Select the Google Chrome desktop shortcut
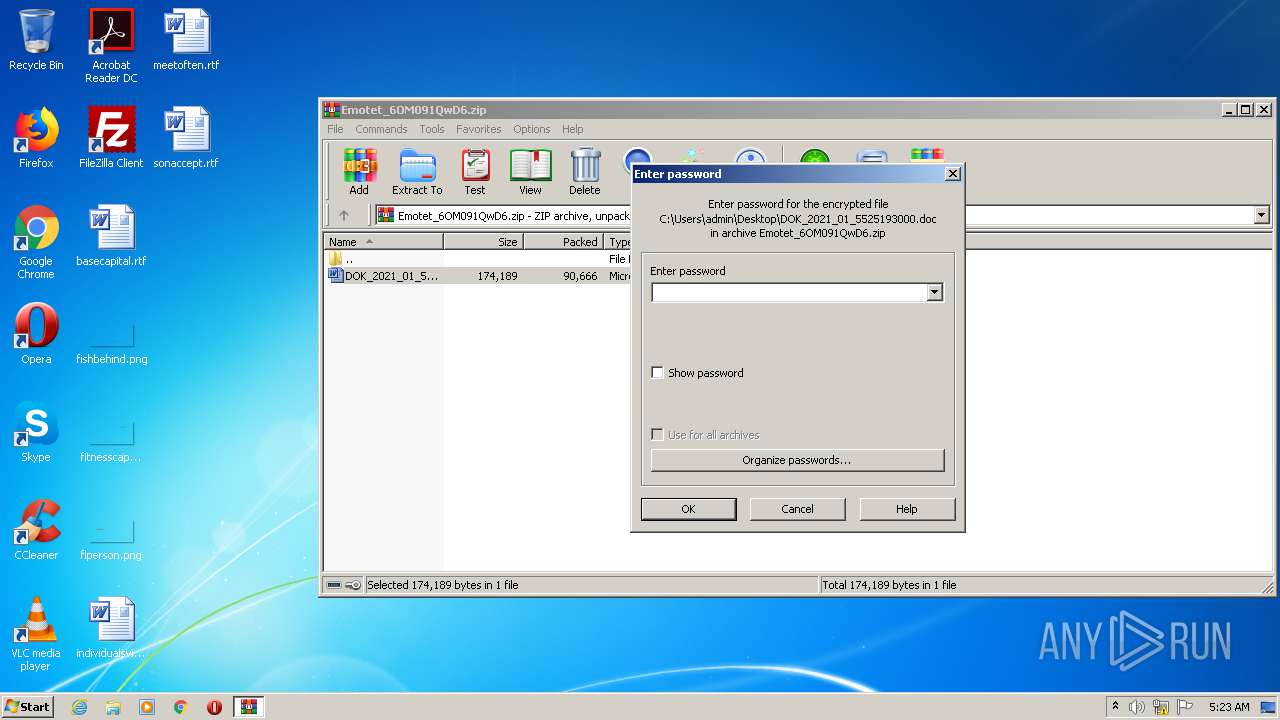 click(36, 242)
